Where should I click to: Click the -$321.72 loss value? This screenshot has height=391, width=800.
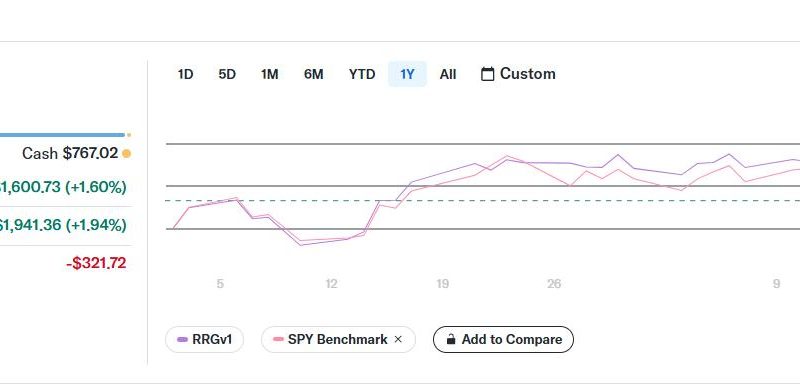click(96, 263)
